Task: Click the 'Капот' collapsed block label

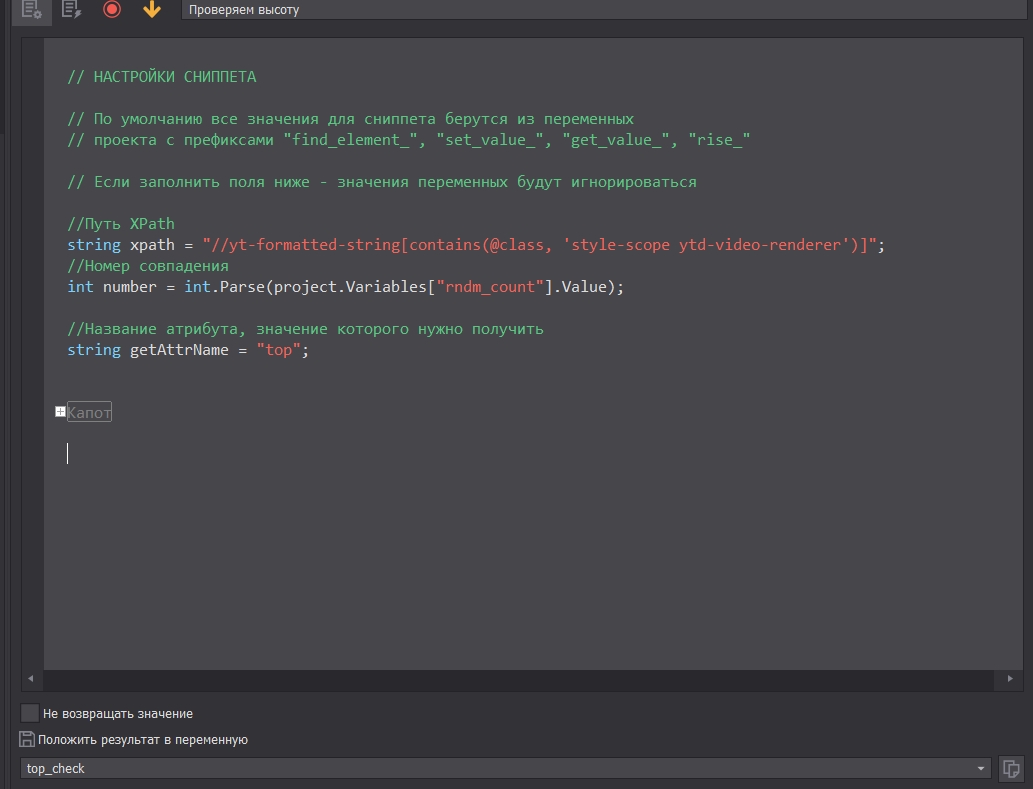Action: pyautogui.click(x=89, y=412)
